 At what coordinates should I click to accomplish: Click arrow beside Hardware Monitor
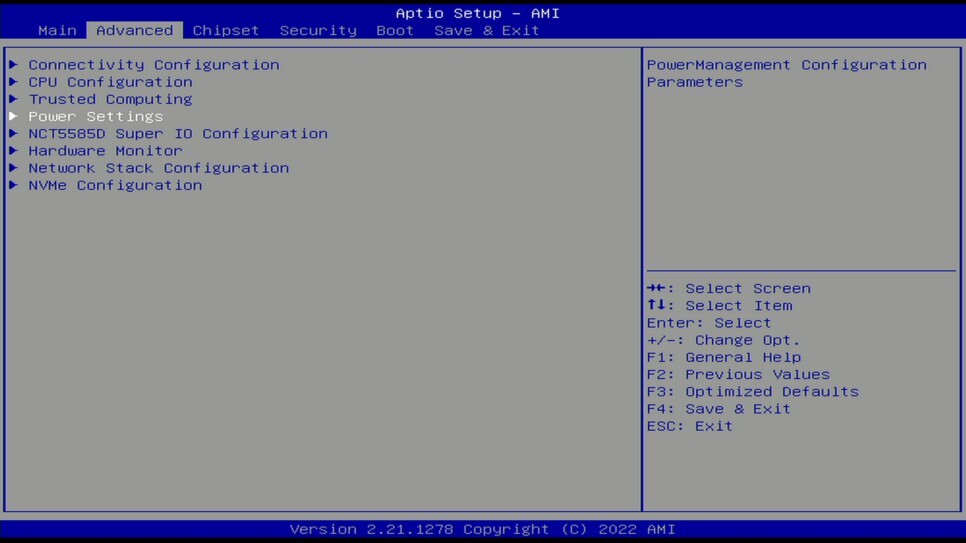14,150
